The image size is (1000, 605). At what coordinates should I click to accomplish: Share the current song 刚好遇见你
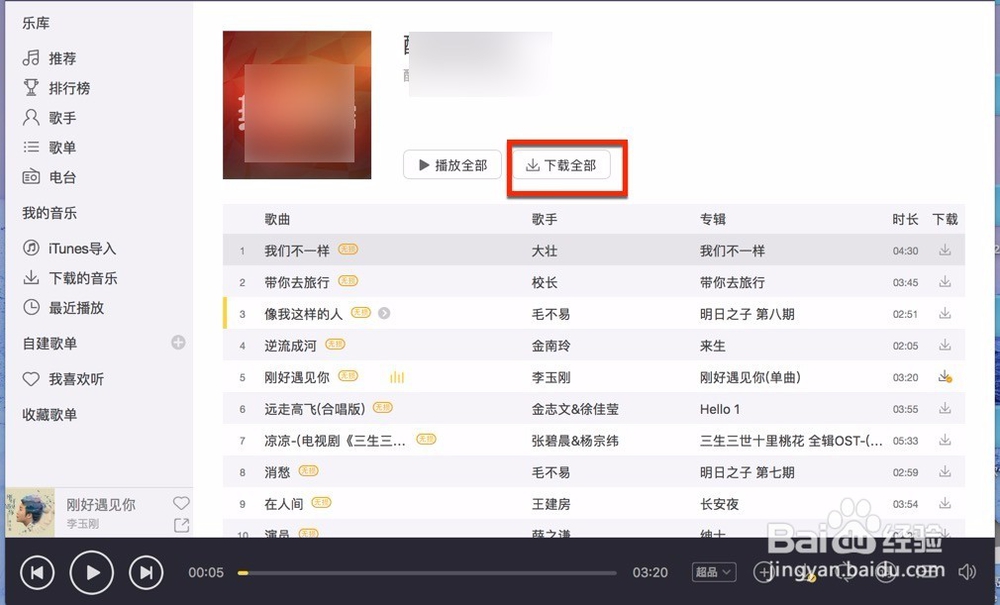click(181, 524)
